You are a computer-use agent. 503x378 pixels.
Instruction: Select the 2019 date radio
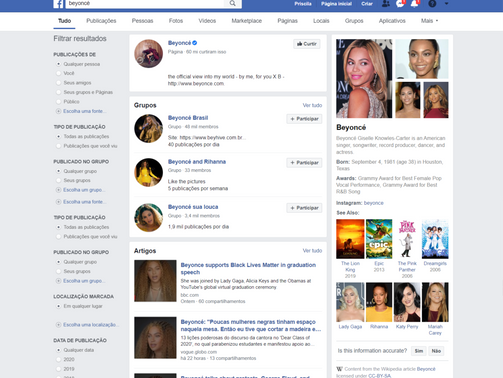(58, 369)
